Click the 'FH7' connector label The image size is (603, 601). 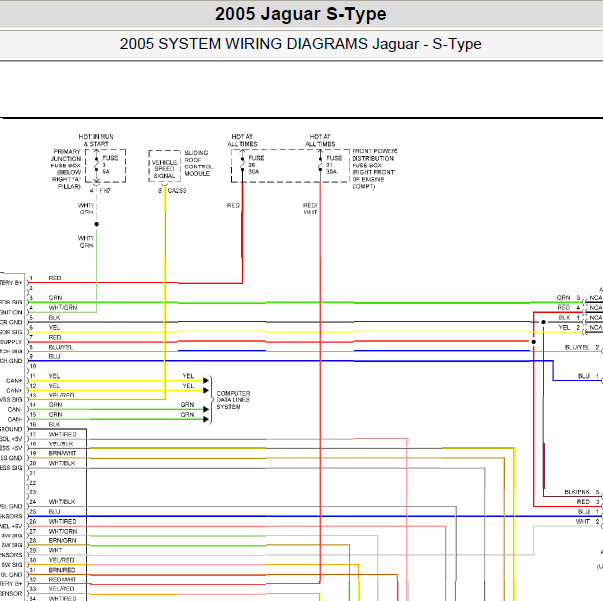pos(105,191)
